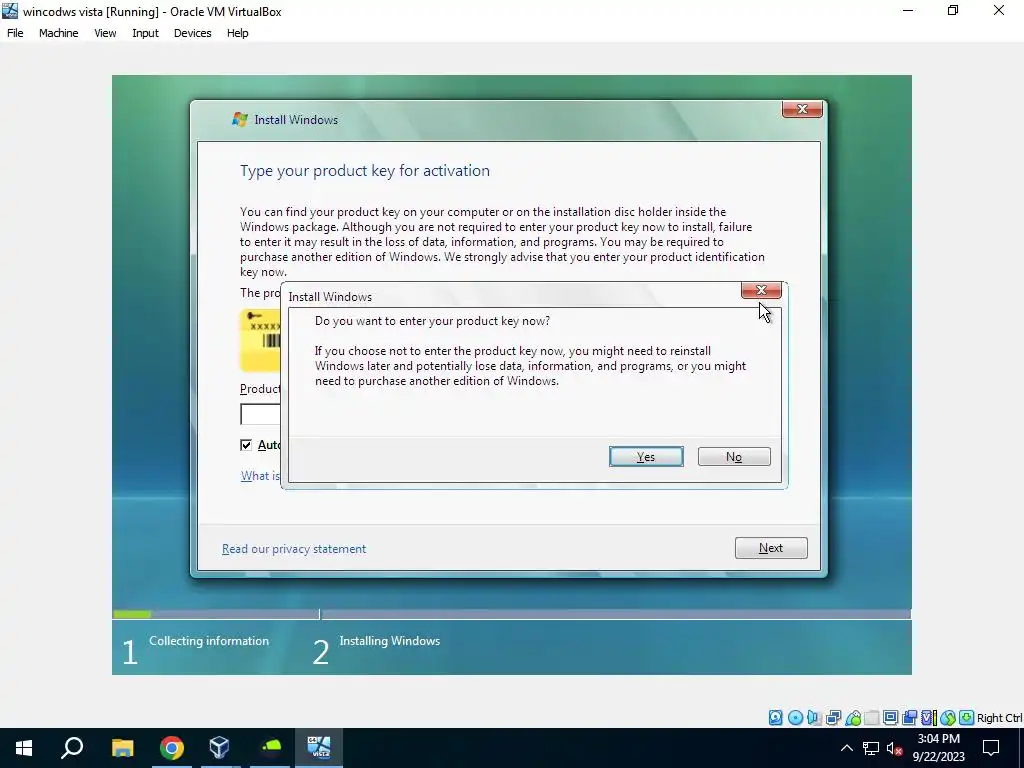Open the Devices menu
This screenshot has height=768, width=1024.
coord(192,33)
